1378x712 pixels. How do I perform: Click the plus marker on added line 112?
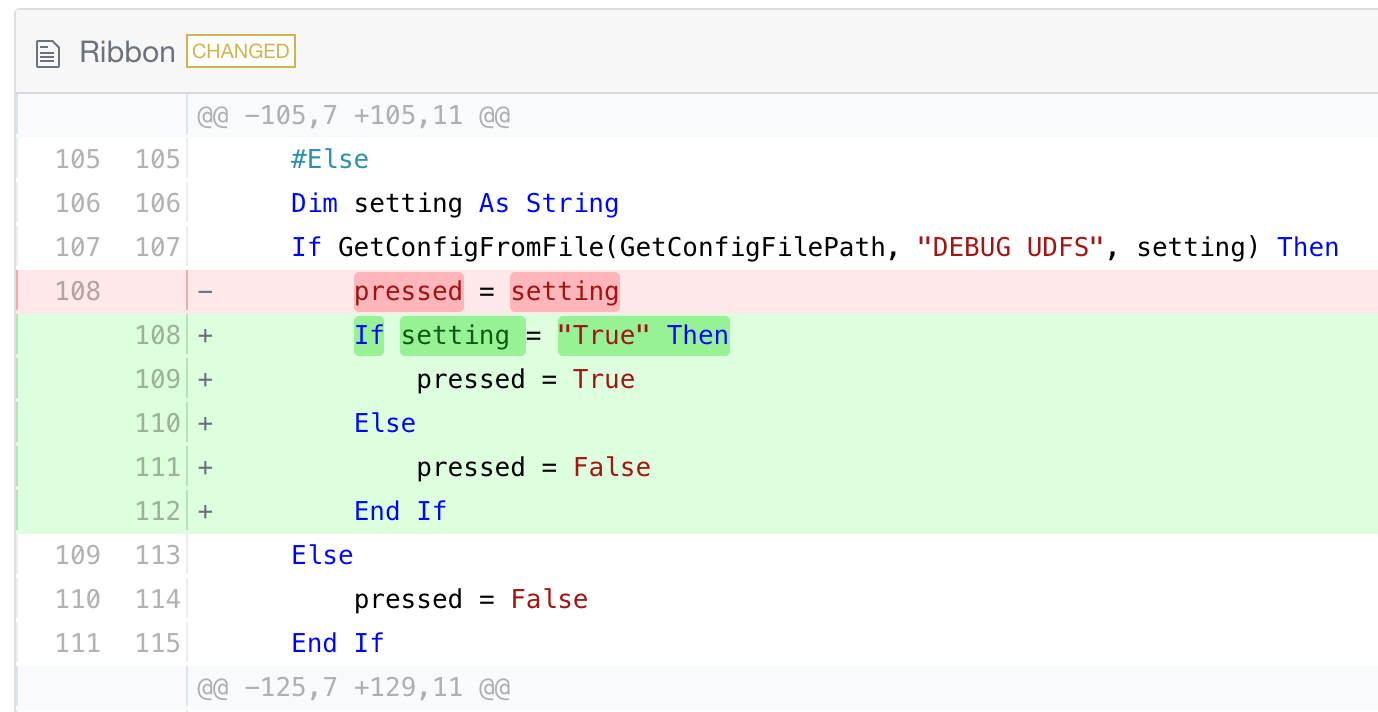205,511
